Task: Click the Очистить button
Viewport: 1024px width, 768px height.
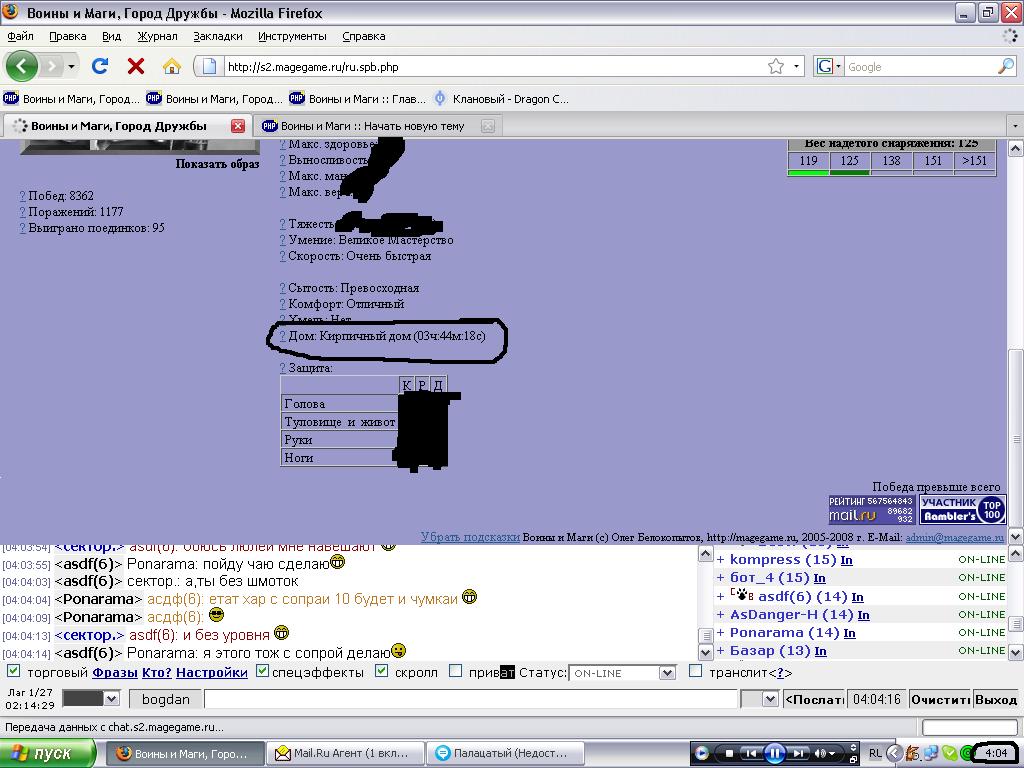Action: (x=940, y=699)
